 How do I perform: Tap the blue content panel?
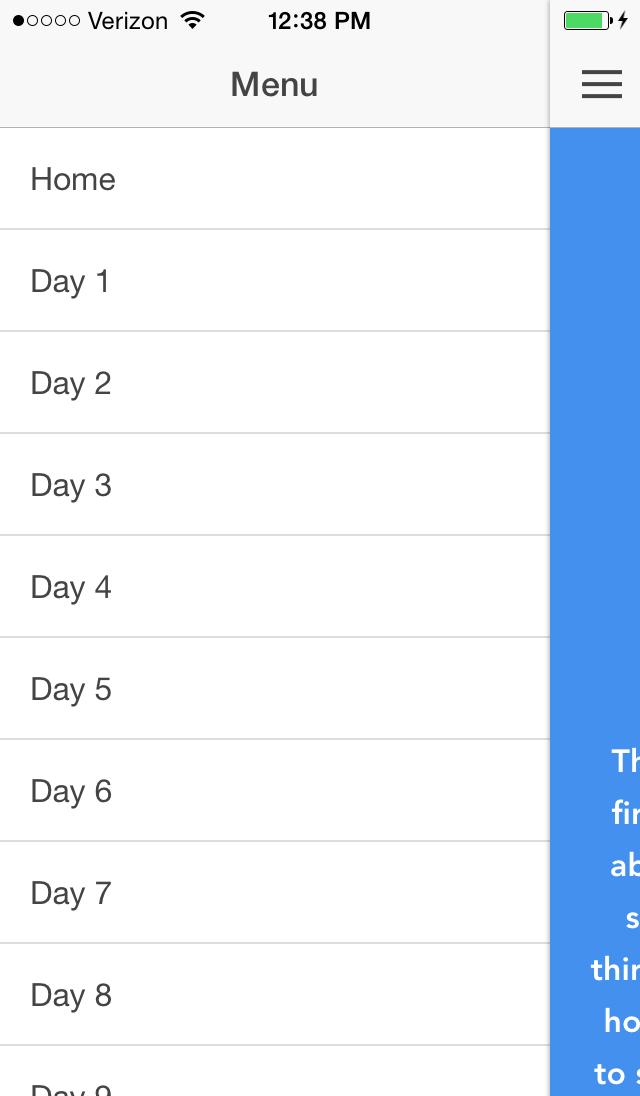[x=595, y=612]
